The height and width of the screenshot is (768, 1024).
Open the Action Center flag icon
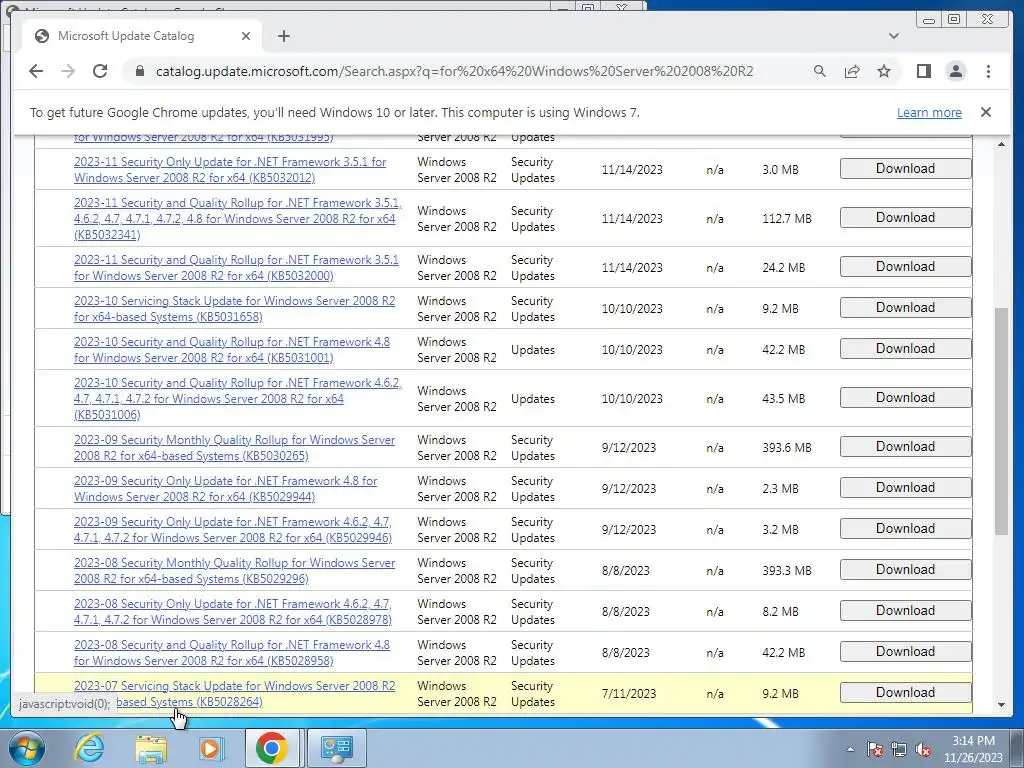[875, 749]
